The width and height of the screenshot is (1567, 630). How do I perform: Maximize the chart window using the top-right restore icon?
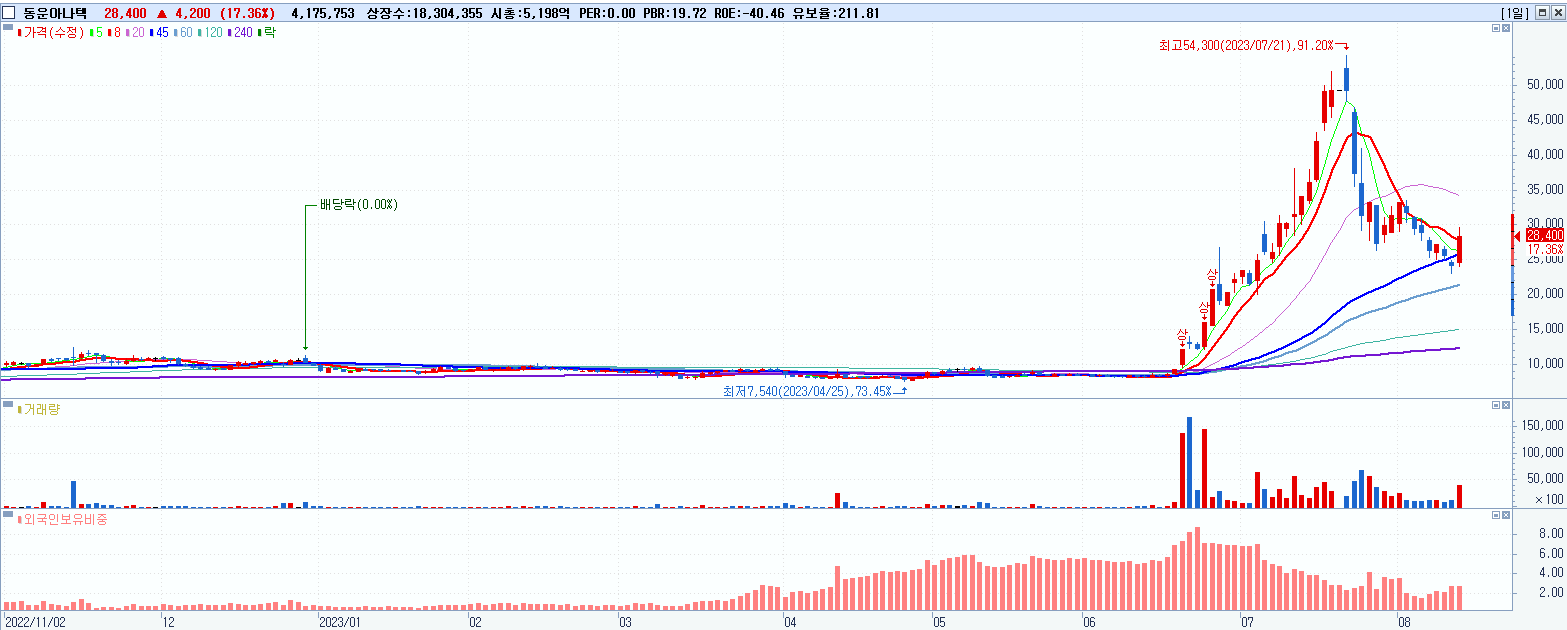tap(1542, 13)
